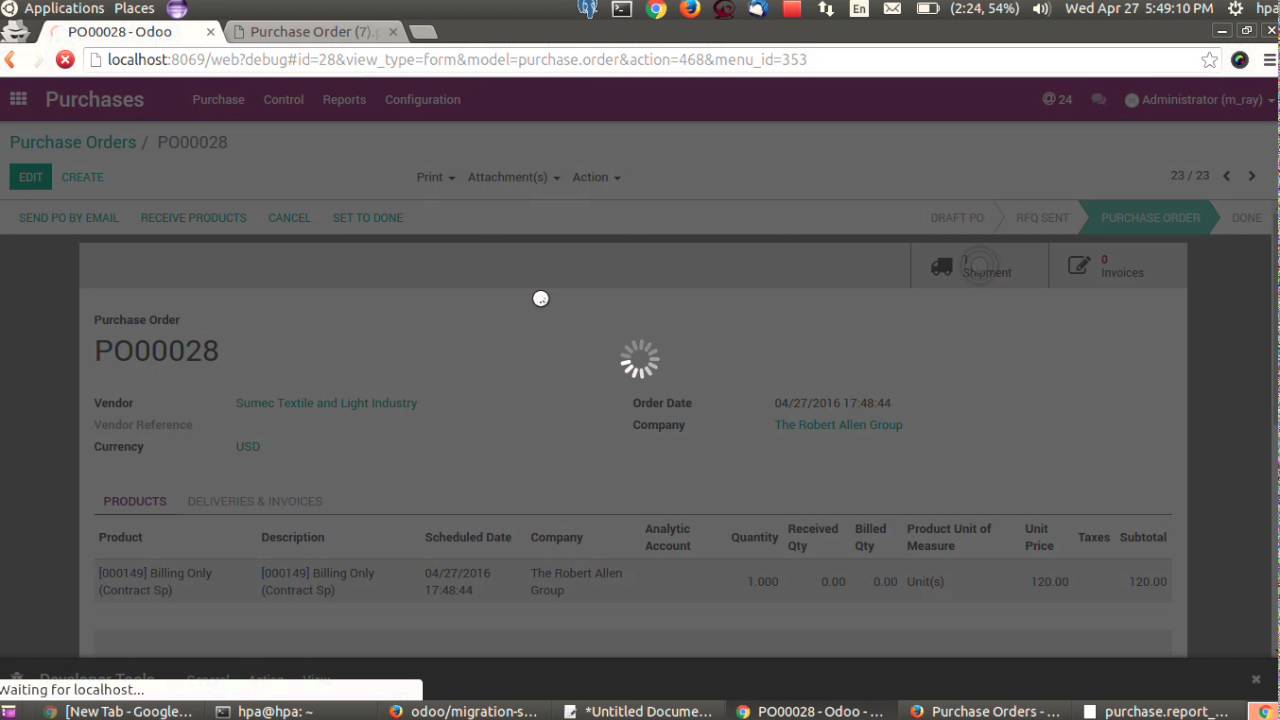Open the mail envelope indicator
The width and height of the screenshot is (1280, 720).
click(x=892, y=9)
